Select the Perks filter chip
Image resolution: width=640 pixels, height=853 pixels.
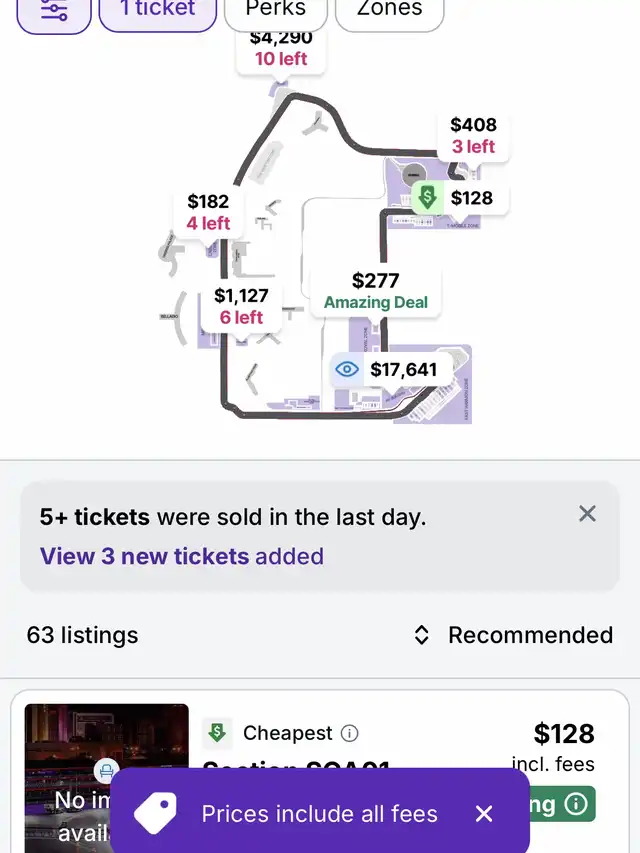click(x=276, y=11)
